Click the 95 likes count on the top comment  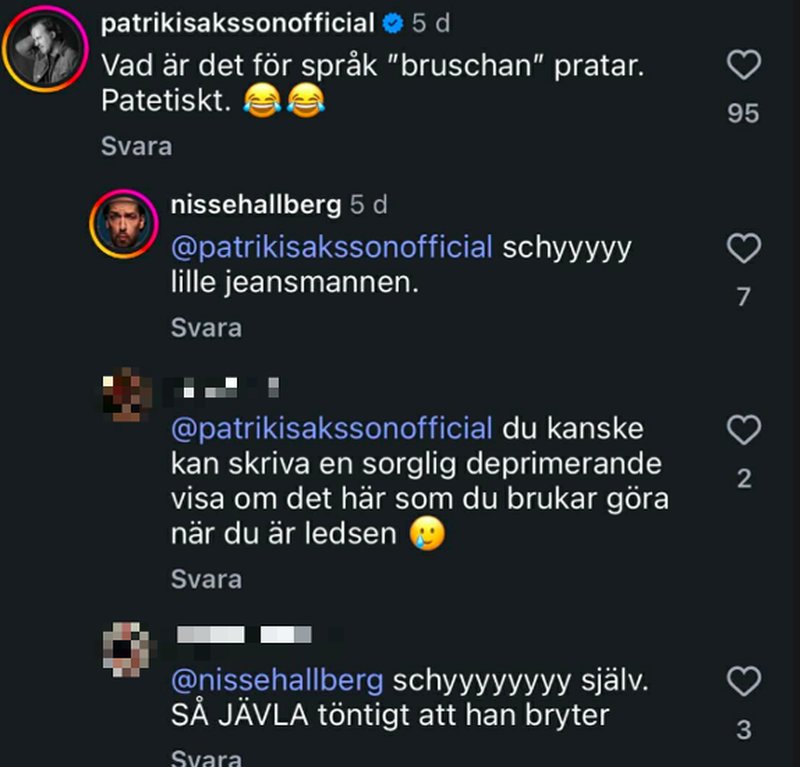tap(743, 113)
